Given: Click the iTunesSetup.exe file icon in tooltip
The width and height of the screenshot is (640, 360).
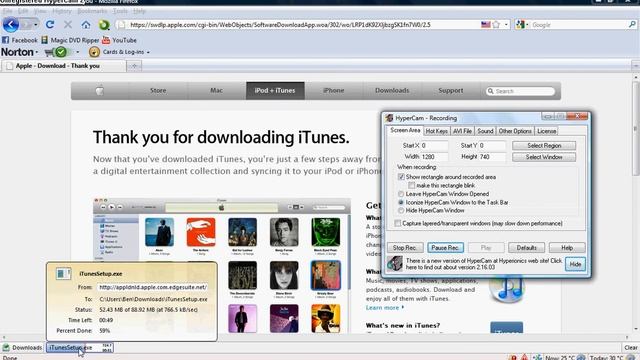Looking at the screenshot, I should pos(64,273).
